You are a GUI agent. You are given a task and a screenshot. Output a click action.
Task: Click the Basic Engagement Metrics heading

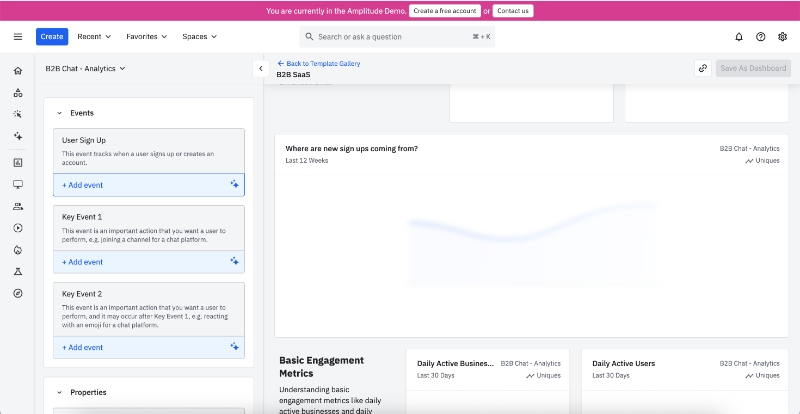pyautogui.click(x=321, y=367)
